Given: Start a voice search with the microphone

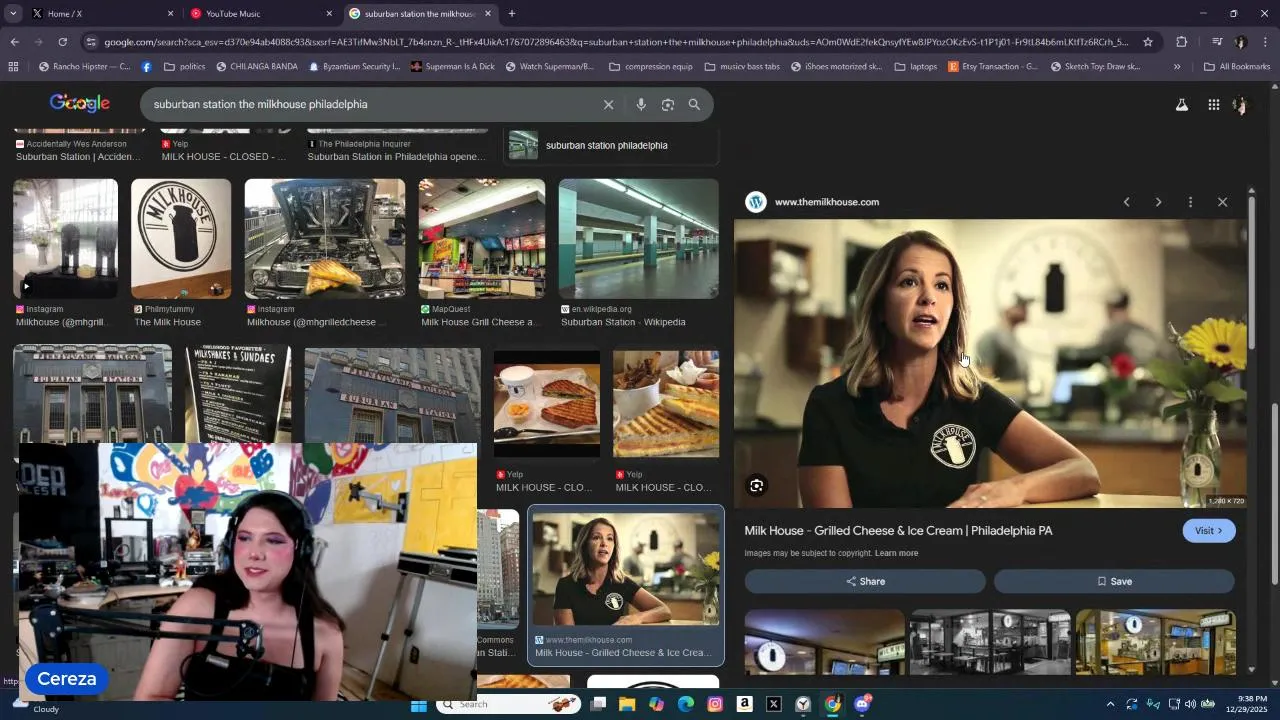Looking at the screenshot, I should pyautogui.click(x=641, y=105).
